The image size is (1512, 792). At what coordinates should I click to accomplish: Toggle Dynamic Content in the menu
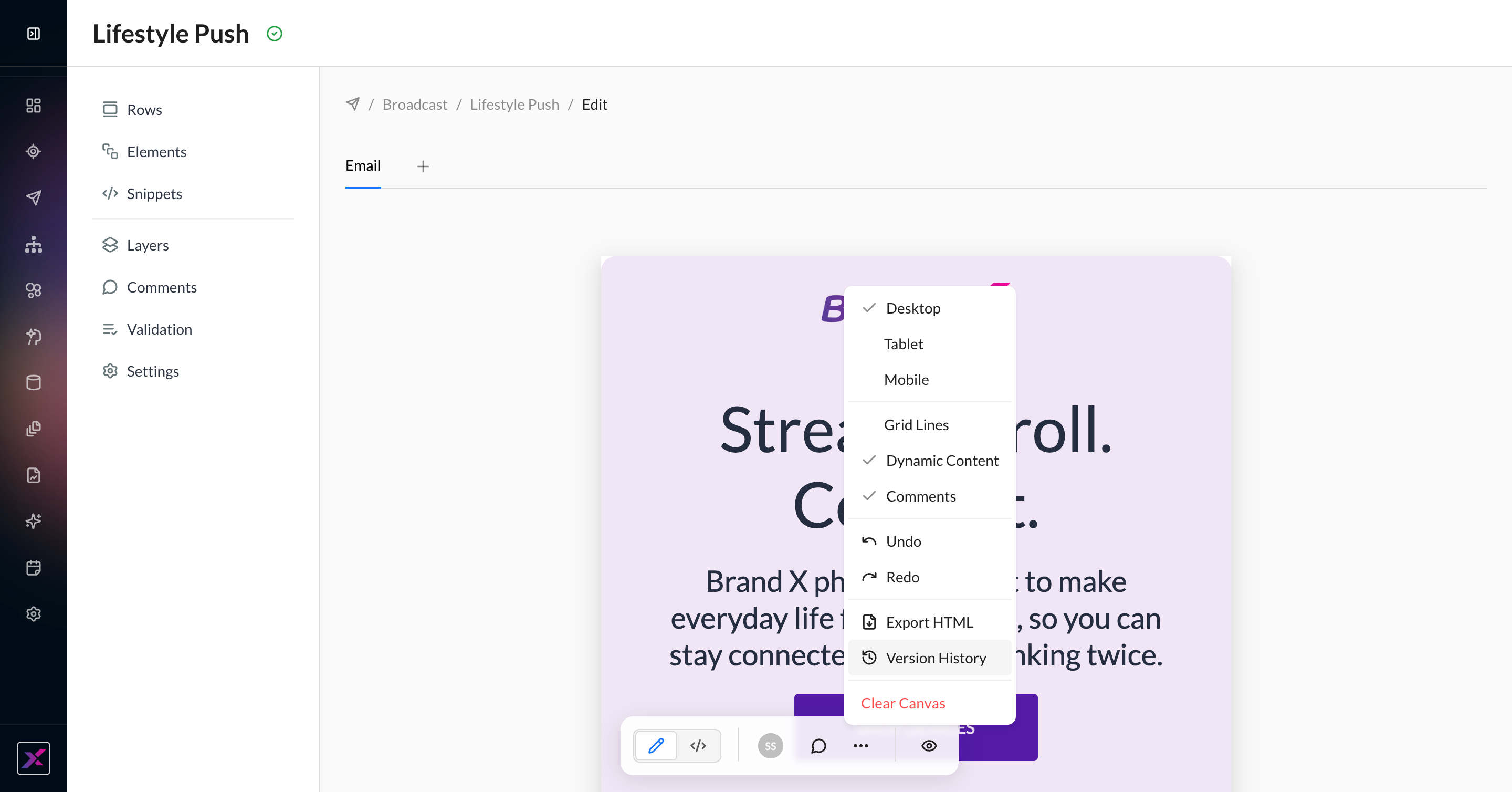[x=930, y=461]
